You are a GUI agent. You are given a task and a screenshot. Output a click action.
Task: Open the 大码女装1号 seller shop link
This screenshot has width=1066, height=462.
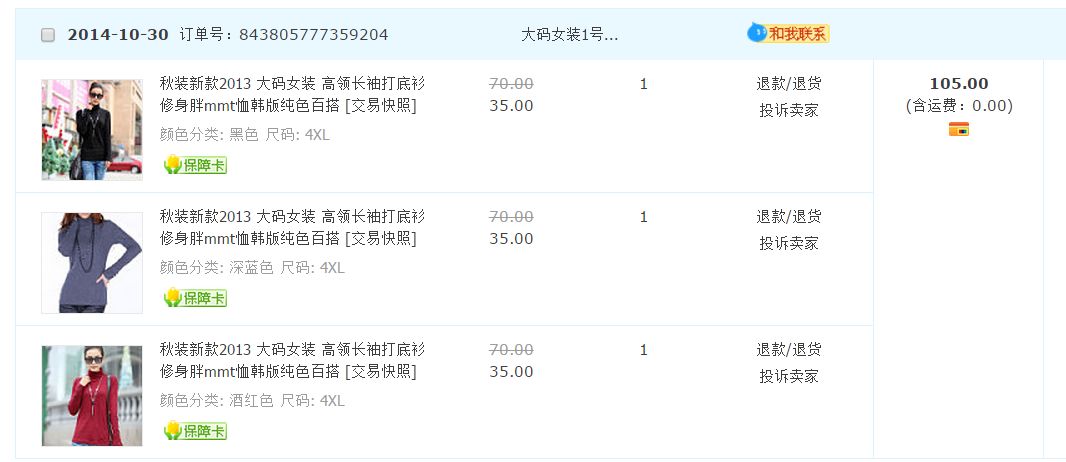569,35
